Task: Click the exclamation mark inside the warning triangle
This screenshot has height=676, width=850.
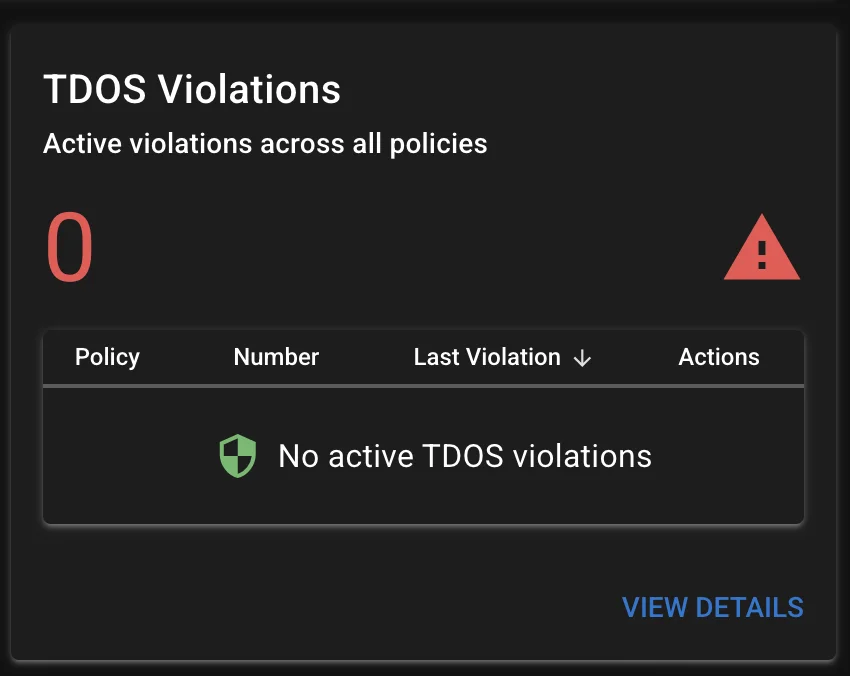Action: click(x=762, y=255)
